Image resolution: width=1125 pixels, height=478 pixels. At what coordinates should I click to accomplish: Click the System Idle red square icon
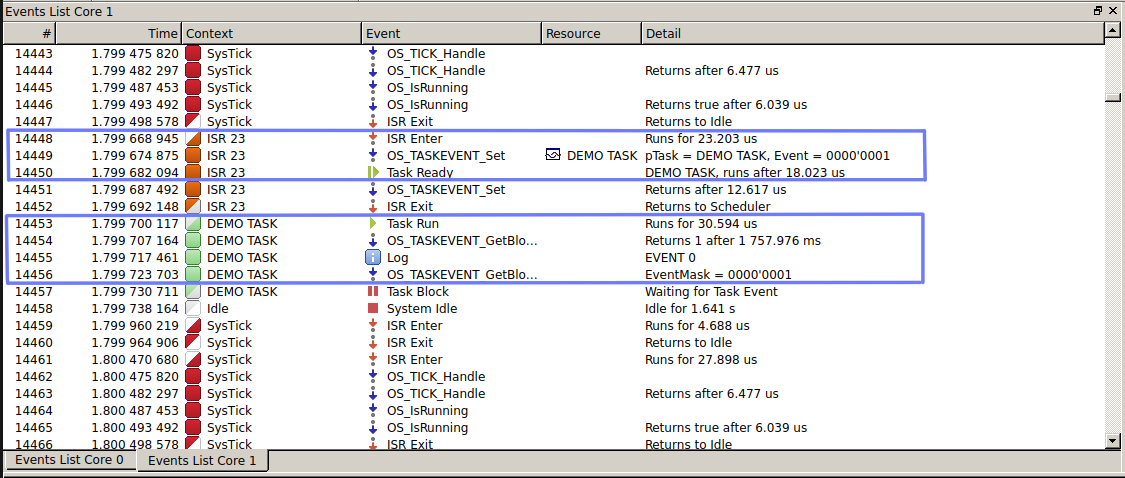[x=373, y=309]
